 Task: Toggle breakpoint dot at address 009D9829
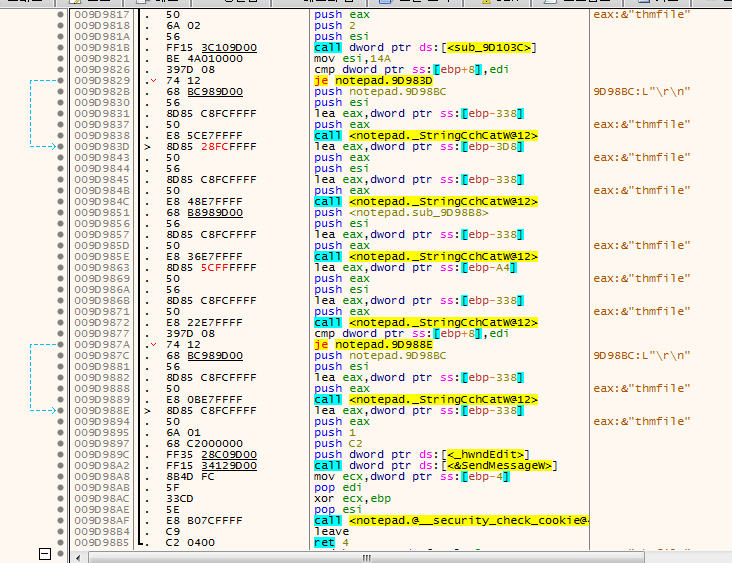[x=60, y=81]
